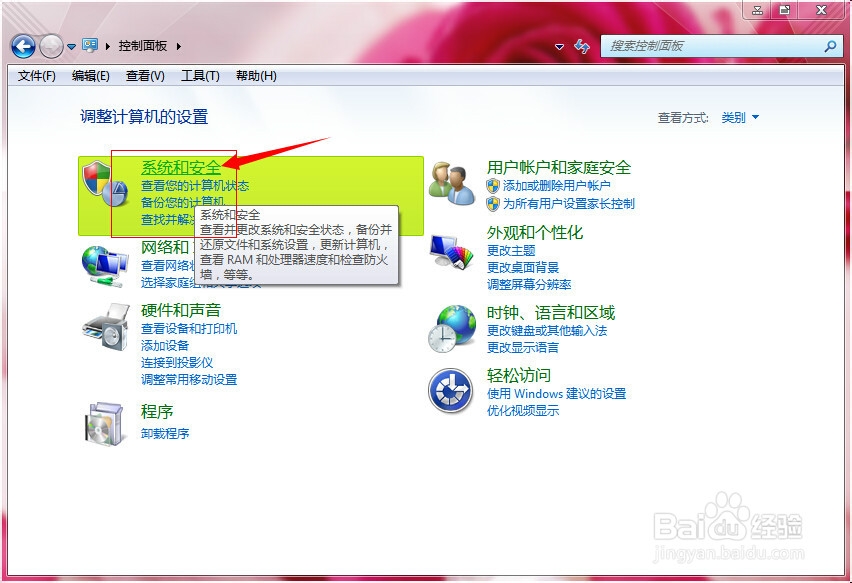Click 更改主题 link

[511, 250]
